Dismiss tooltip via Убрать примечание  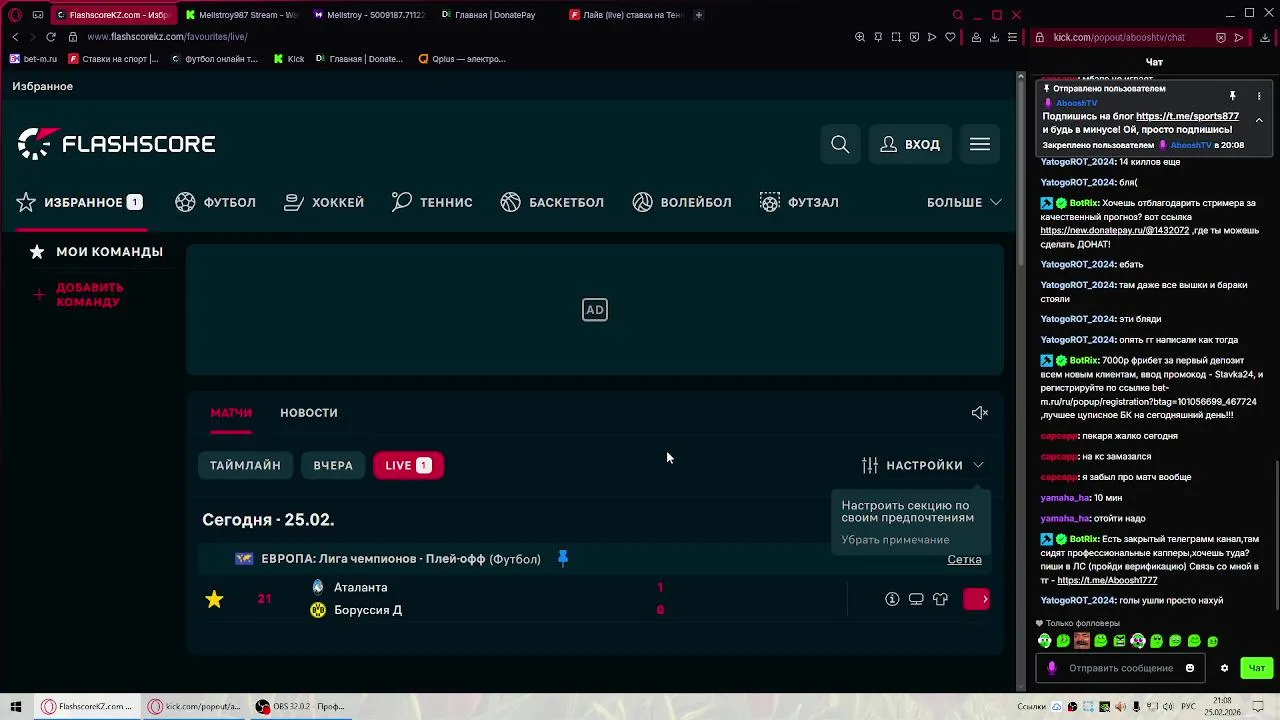pyautogui.click(x=895, y=540)
